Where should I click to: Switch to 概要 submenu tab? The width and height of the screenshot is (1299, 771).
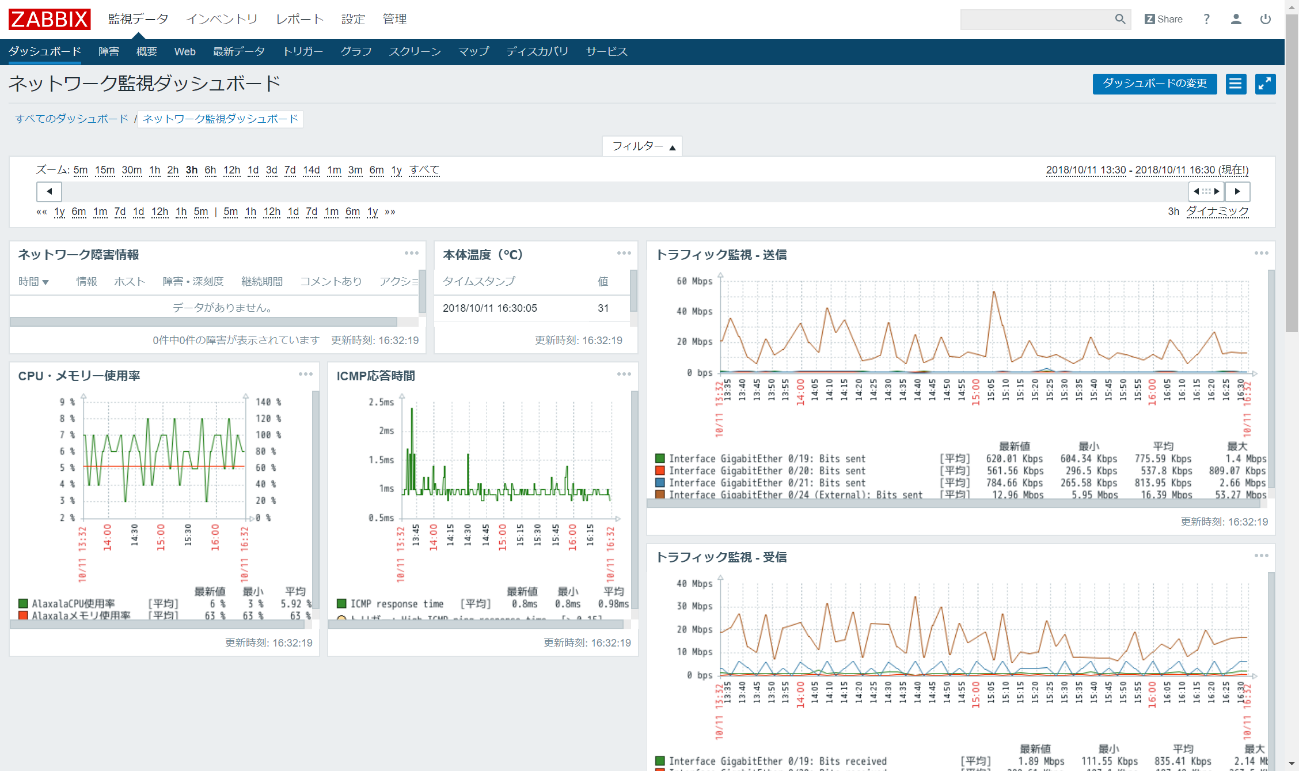click(147, 51)
